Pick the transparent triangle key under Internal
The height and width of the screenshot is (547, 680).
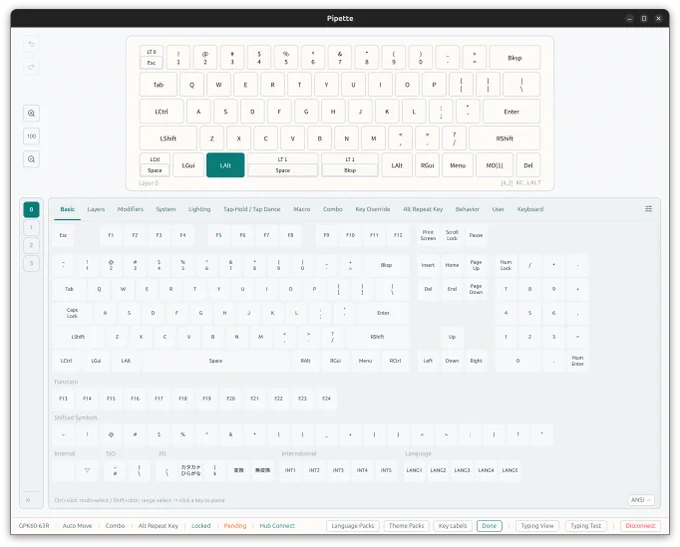pos(87,470)
